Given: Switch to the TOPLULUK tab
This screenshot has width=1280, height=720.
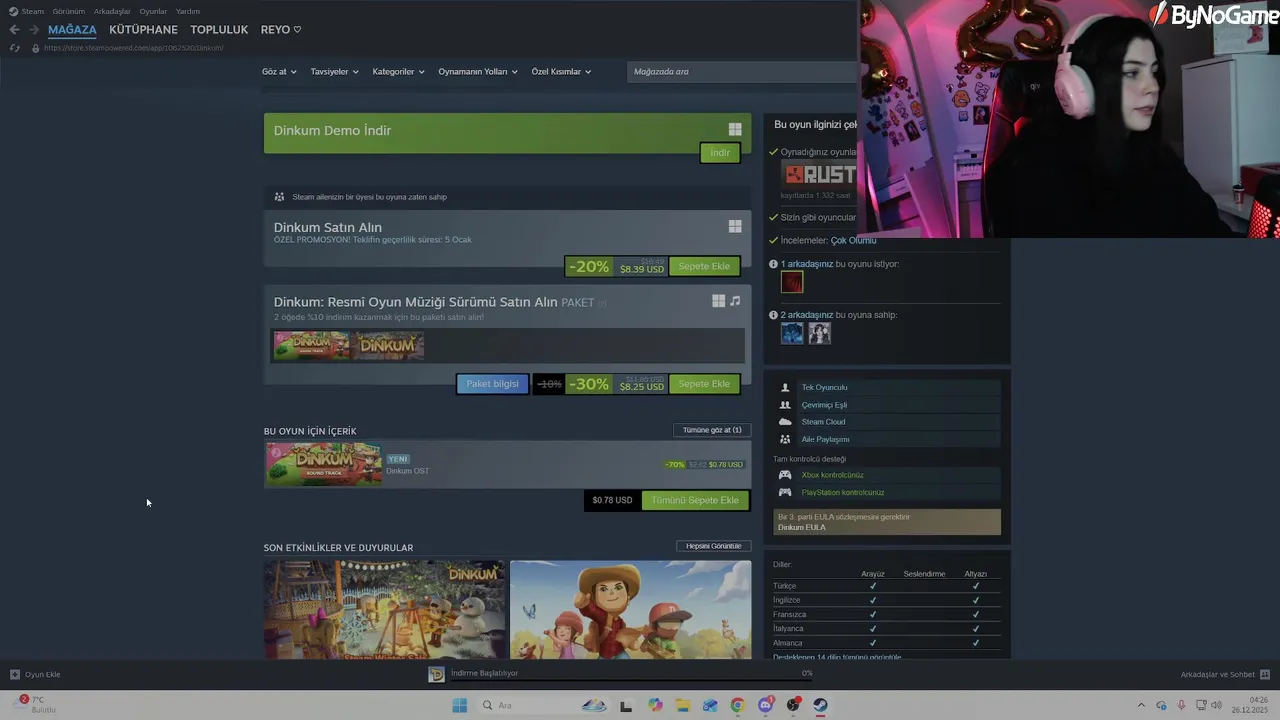Looking at the screenshot, I should tap(219, 30).
